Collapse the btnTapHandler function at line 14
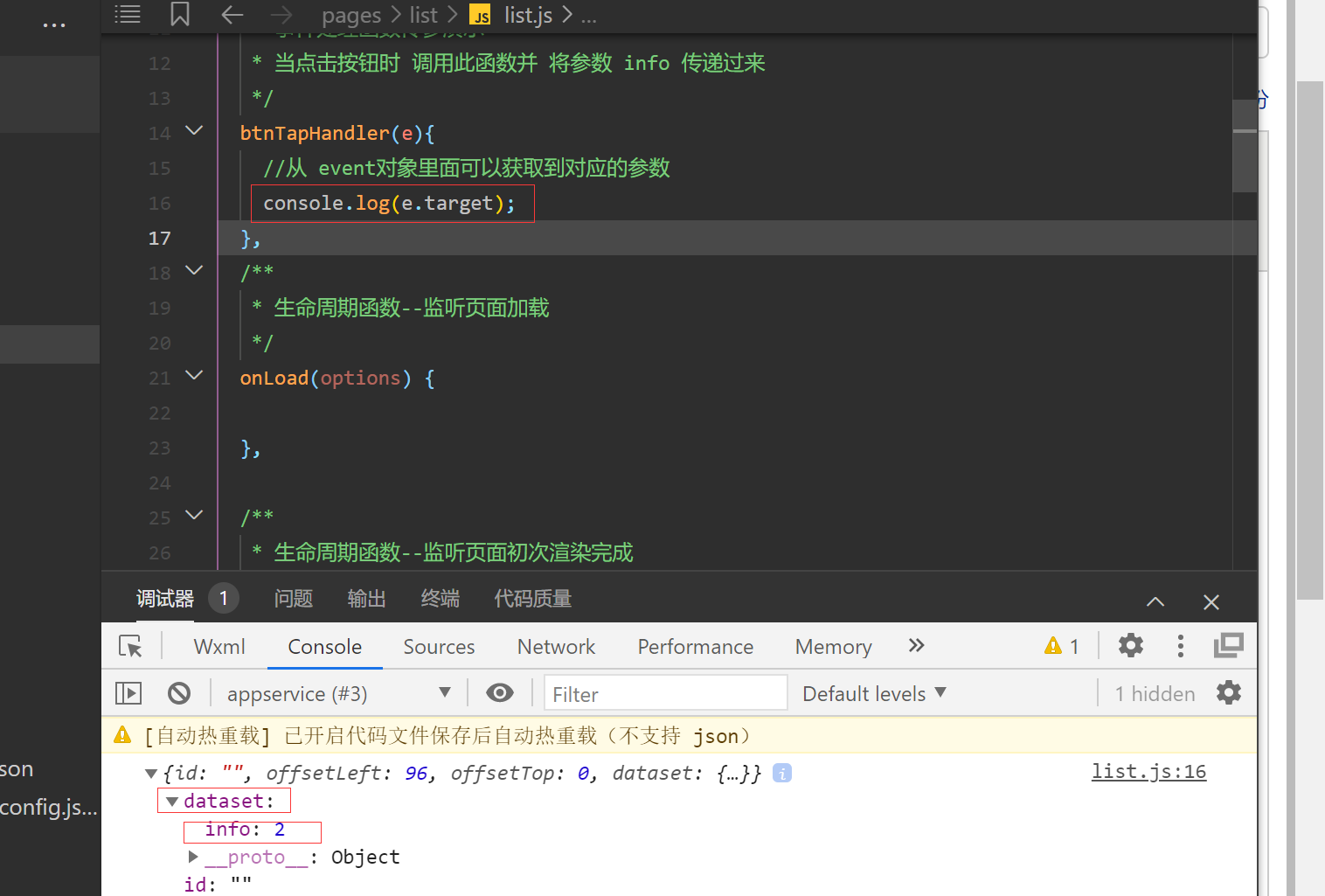 (193, 130)
